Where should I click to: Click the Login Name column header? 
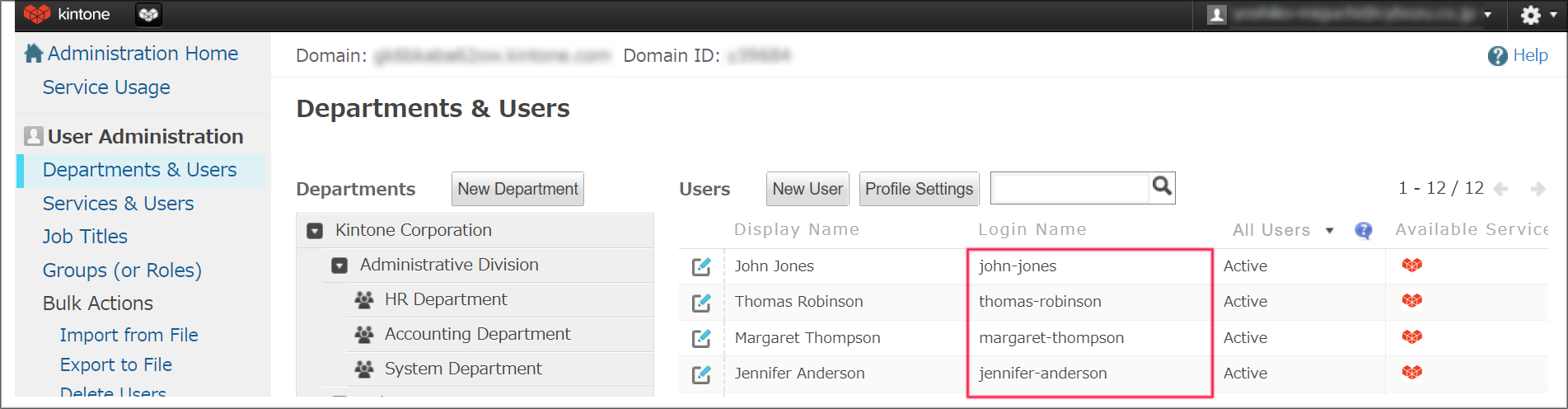pyautogui.click(x=1032, y=229)
